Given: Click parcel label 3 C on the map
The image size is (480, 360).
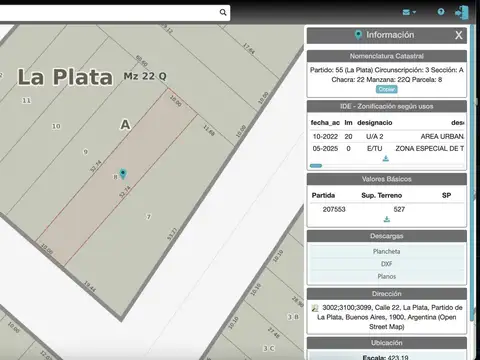Looking at the screenshot, I should [x=269, y=348].
